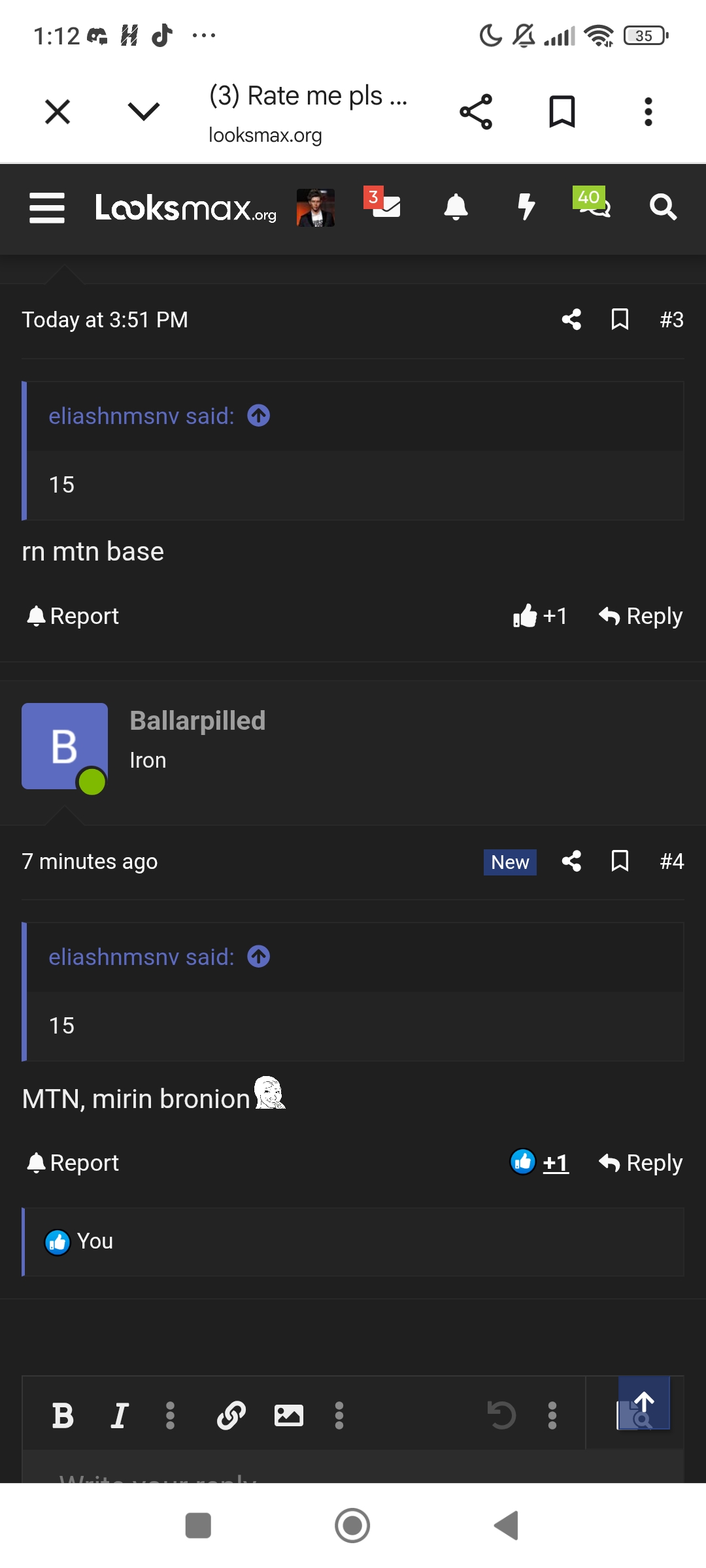Open Ballarpilled's profile name link
The width and height of the screenshot is (706, 1568).
click(197, 721)
